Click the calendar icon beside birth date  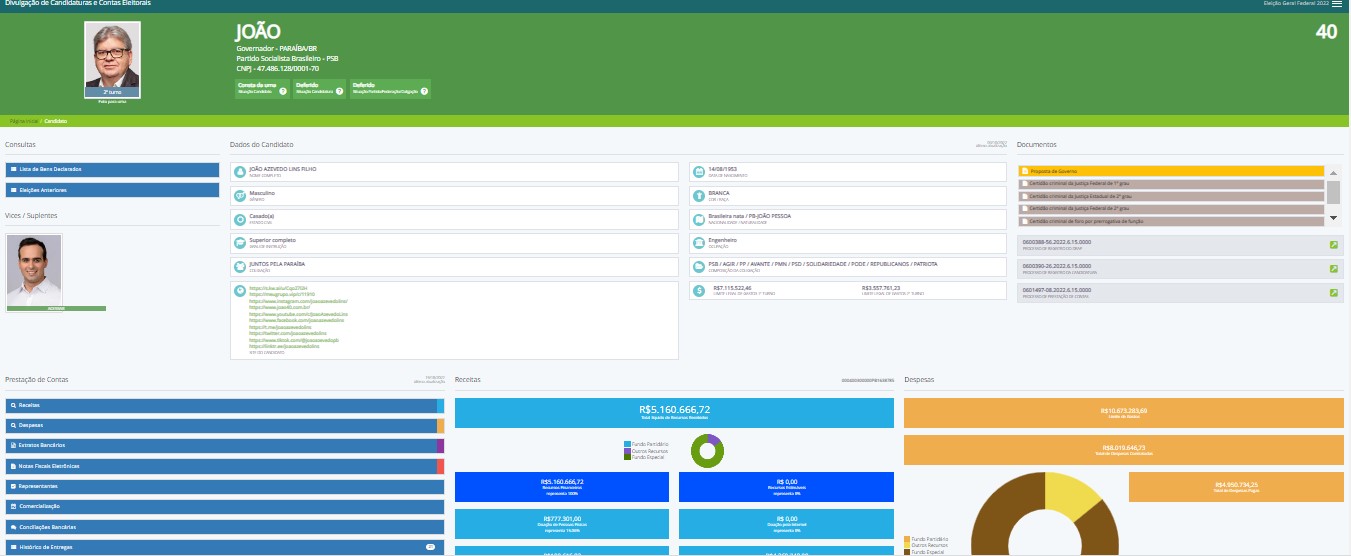click(699, 171)
